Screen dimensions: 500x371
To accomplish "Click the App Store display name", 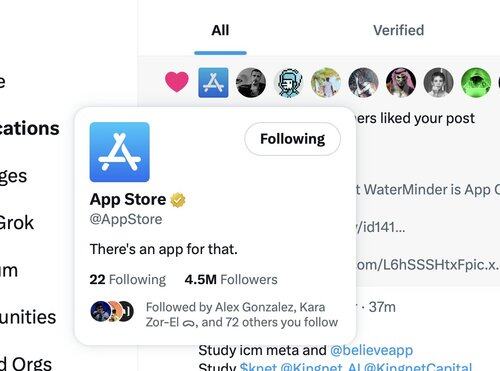I will point(128,199).
